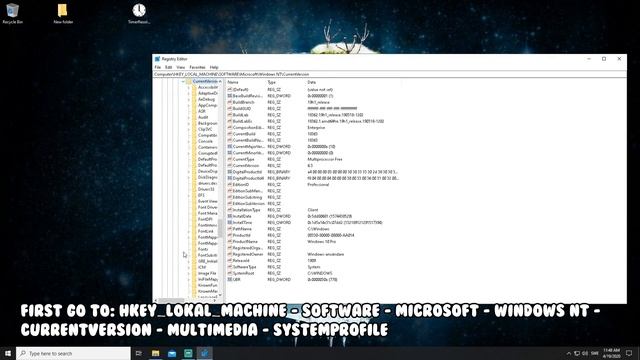Open the notification center icon
The height and width of the screenshot is (360, 640).
point(629,353)
